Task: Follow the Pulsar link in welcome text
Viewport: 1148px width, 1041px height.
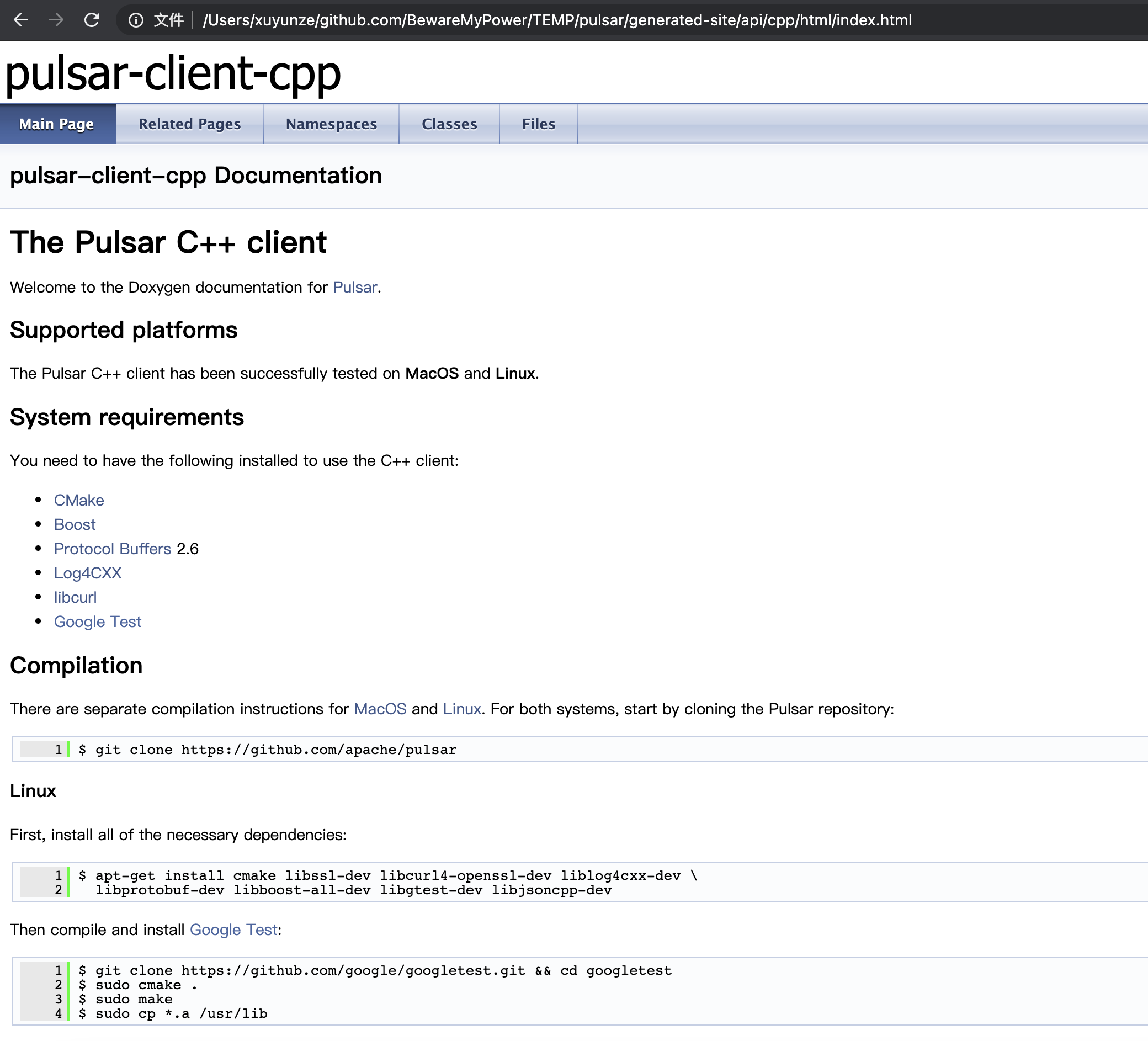Action: click(354, 287)
